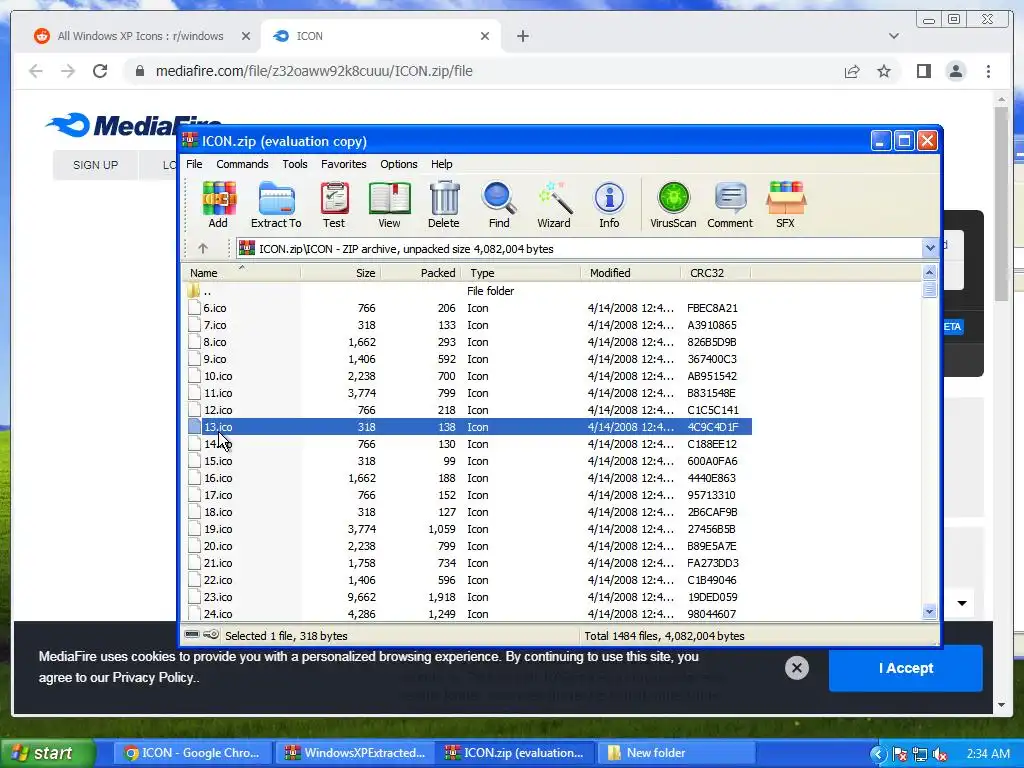Image resolution: width=1024 pixels, height=768 pixels.
Task: Open a new Chrome tab
Action: pyautogui.click(x=523, y=36)
